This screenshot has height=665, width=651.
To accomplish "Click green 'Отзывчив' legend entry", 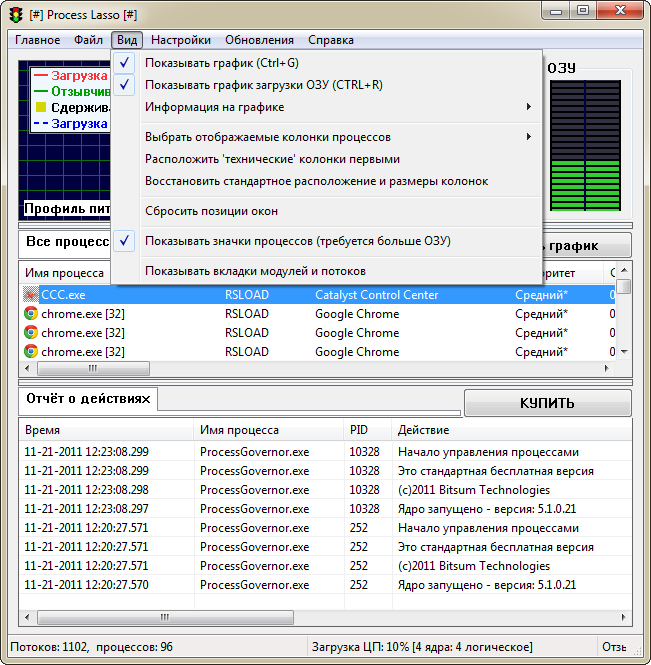I will point(72,91).
